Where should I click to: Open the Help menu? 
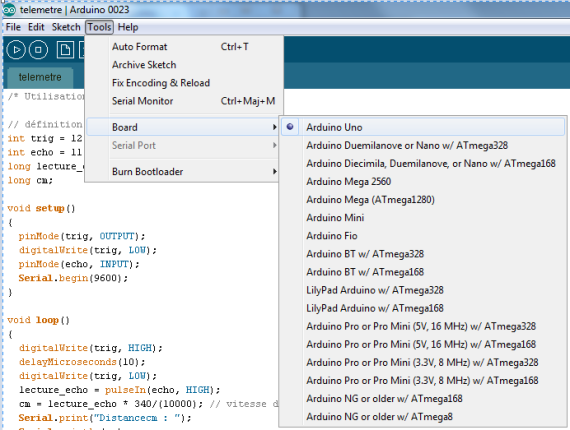(128, 27)
